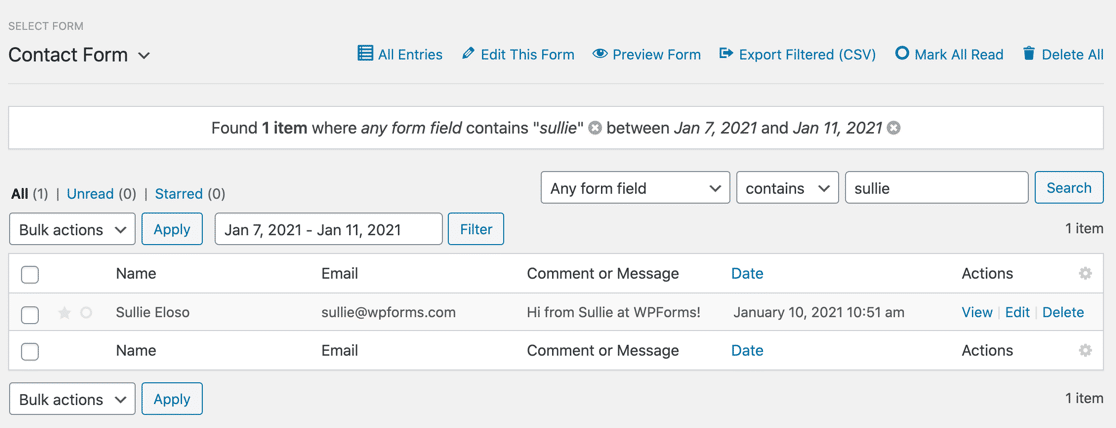
Task: Show Unread entries tab
Action: (x=90, y=194)
